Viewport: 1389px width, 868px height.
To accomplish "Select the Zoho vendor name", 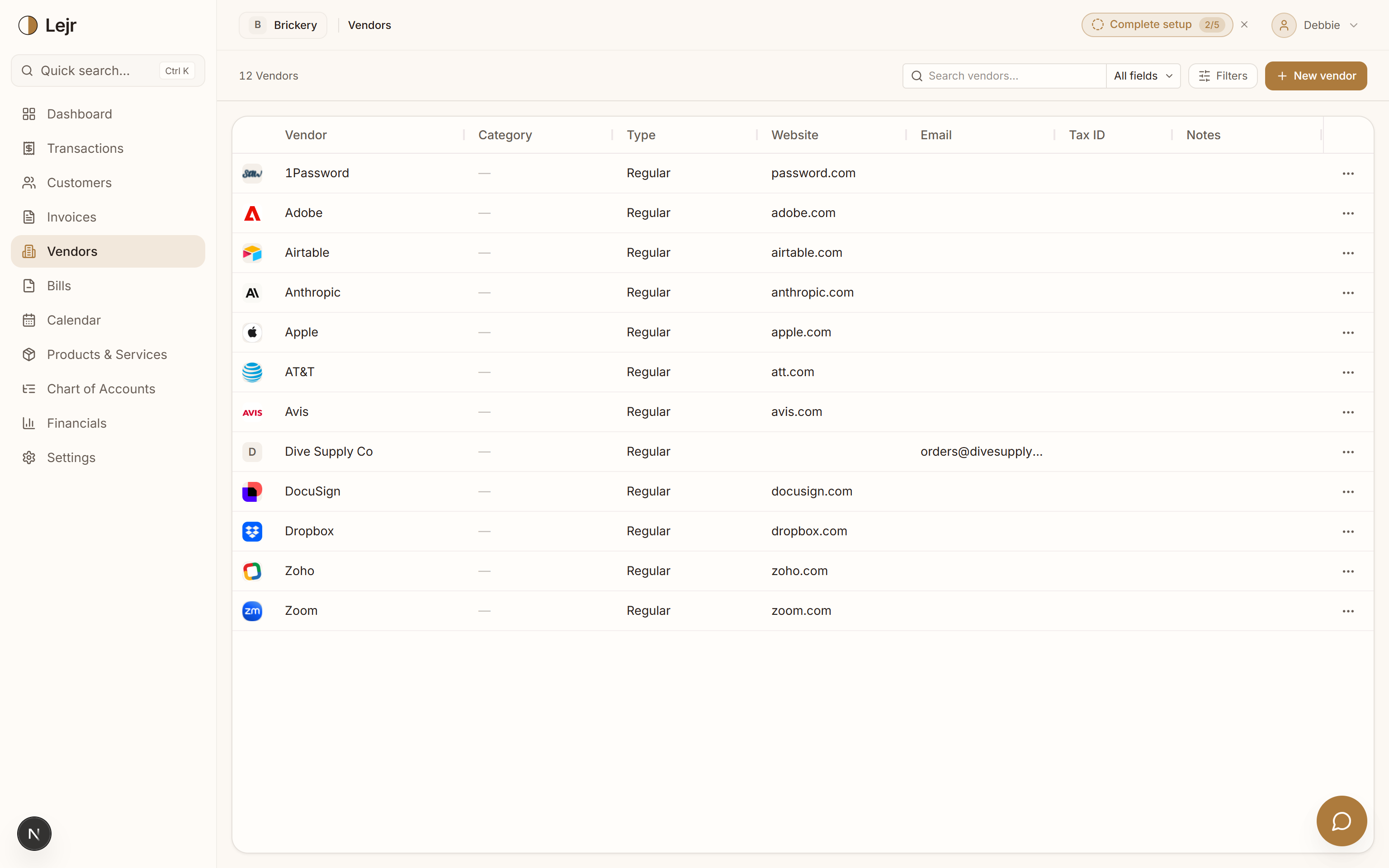I will [x=299, y=571].
